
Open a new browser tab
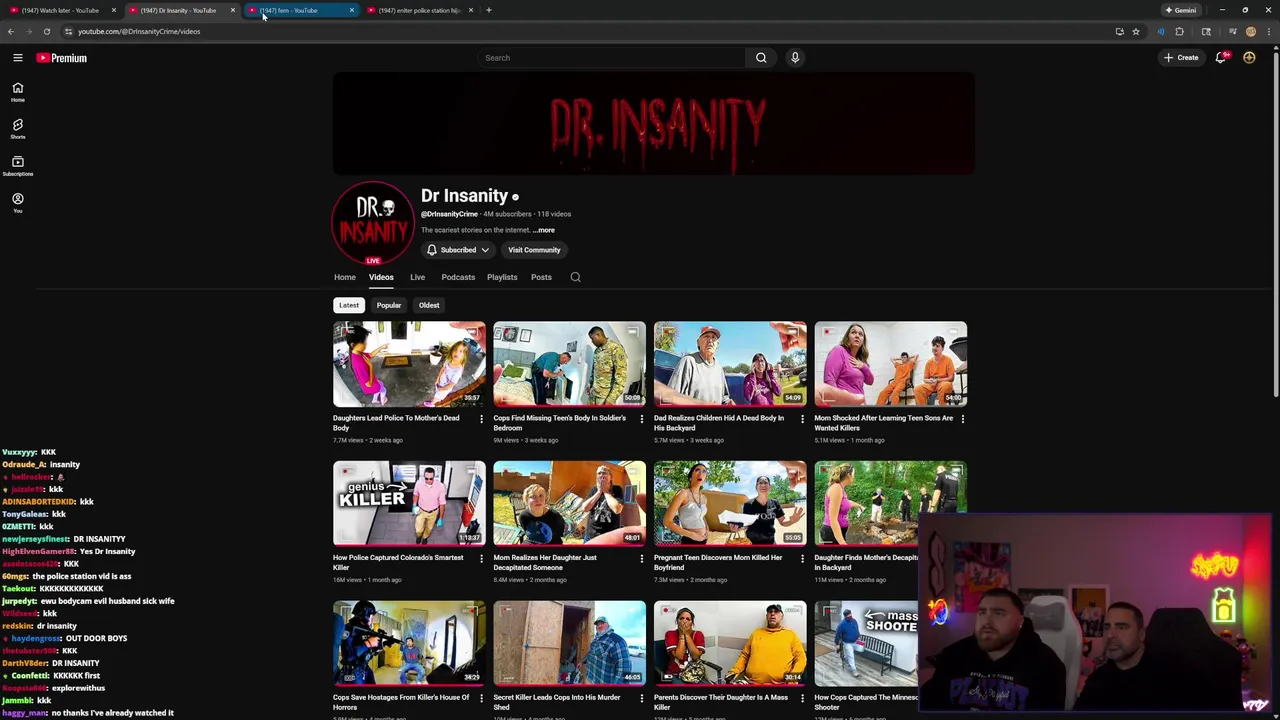[488, 10]
